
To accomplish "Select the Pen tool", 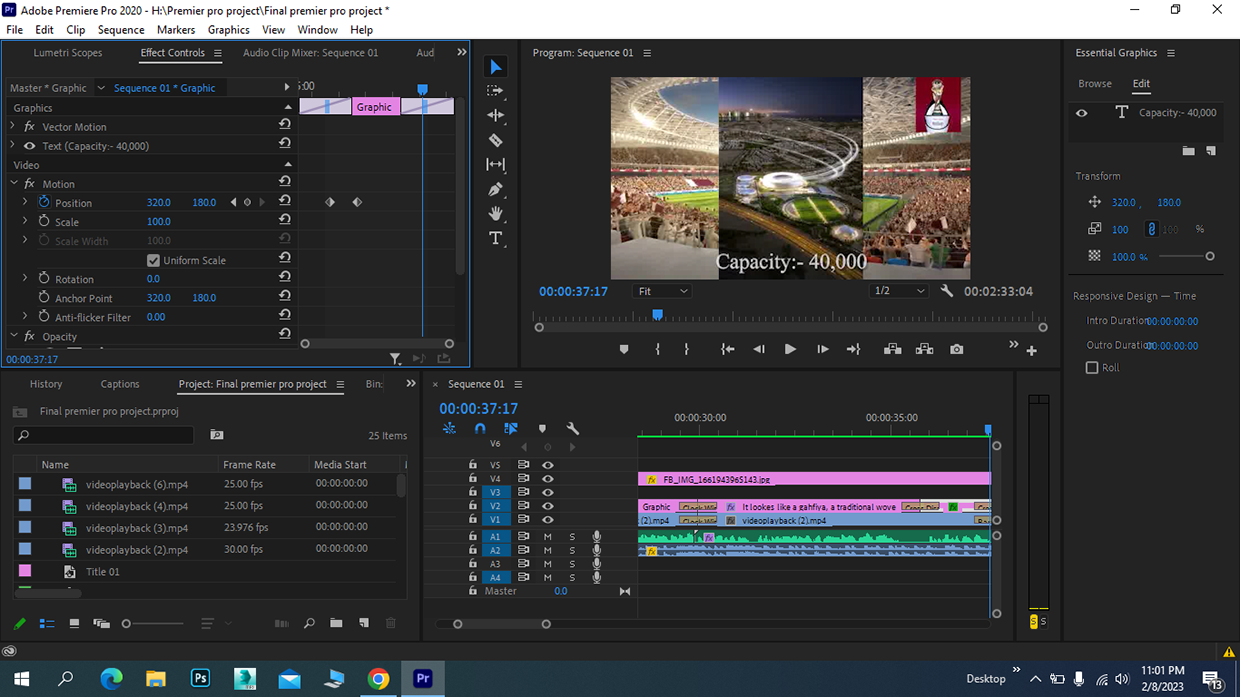I will (496, 189).
